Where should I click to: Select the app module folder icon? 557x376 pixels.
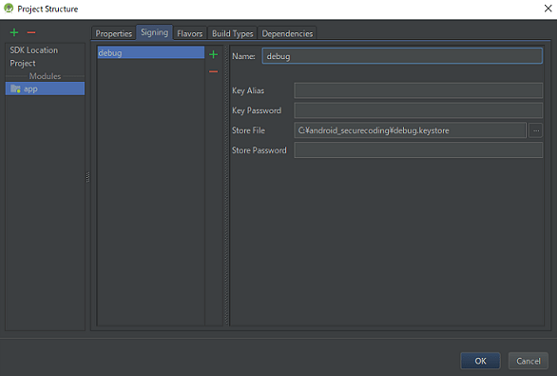(15, 88)
